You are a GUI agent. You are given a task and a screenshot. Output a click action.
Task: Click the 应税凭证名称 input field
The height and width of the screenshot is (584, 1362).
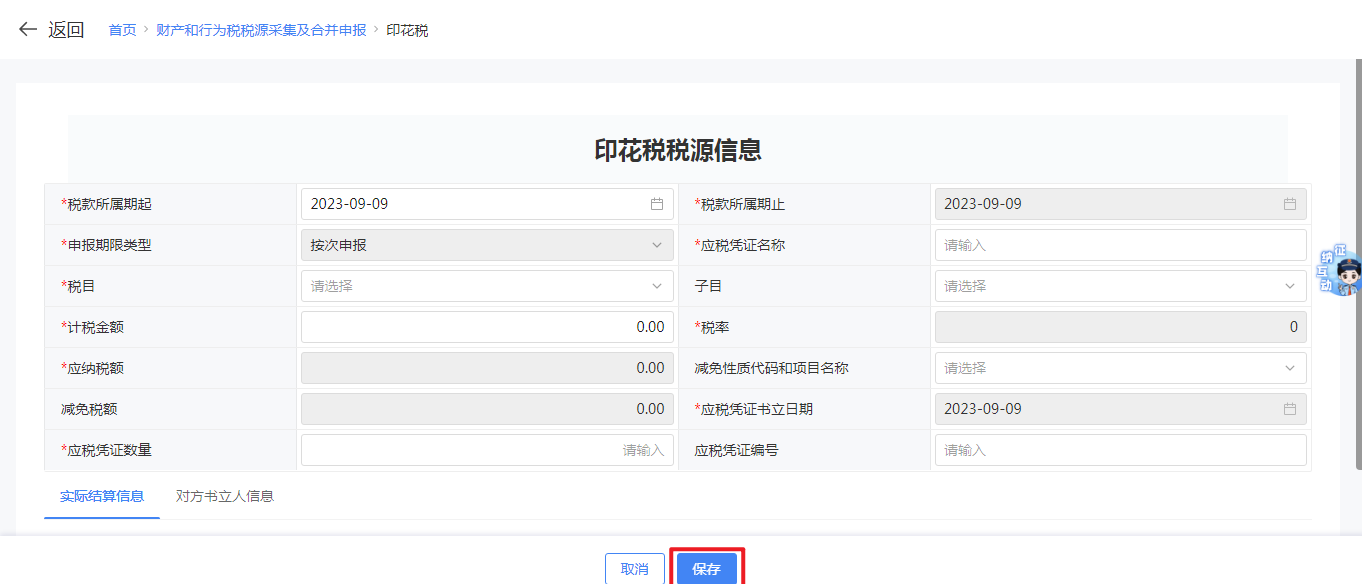(1120, 245)
